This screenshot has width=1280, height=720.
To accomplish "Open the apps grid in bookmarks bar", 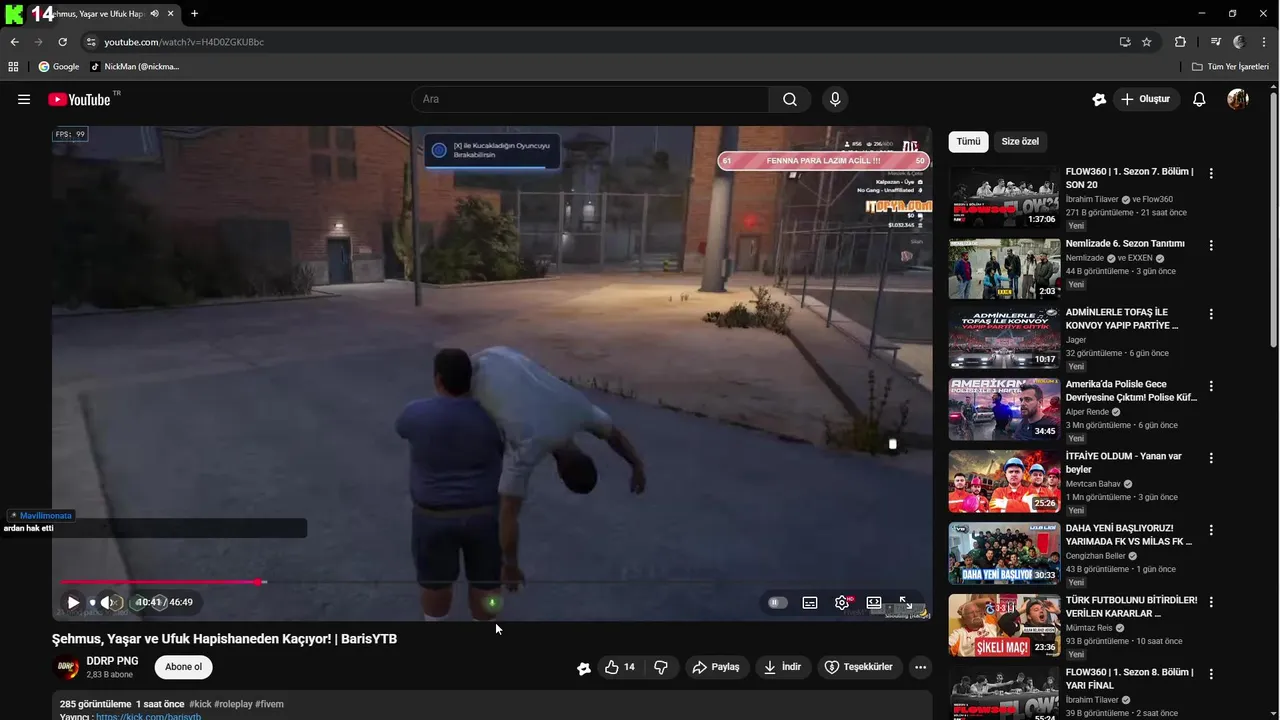I will coord(13,67).
